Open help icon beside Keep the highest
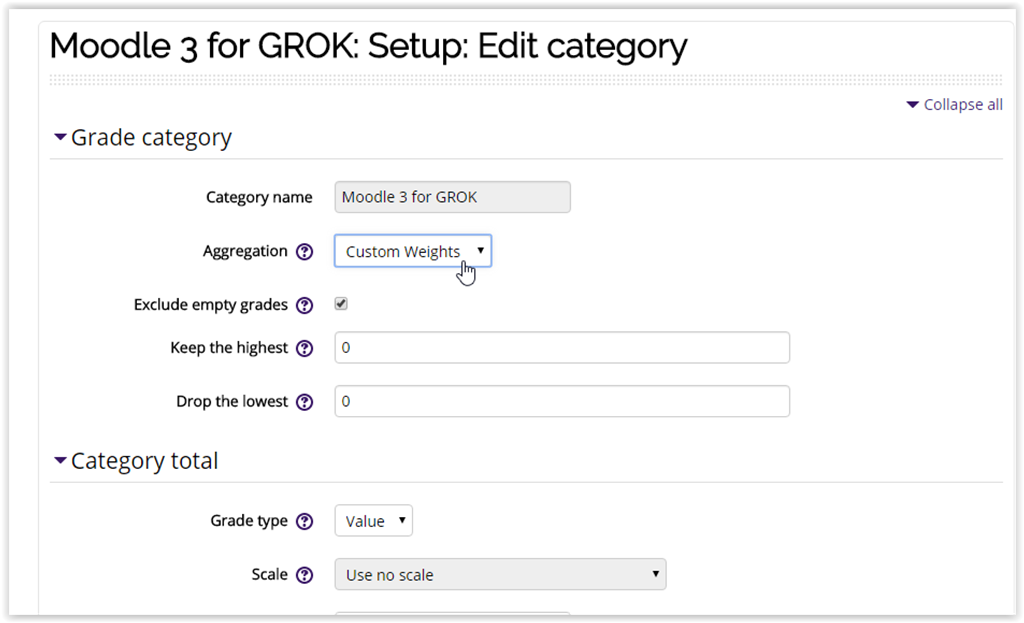Viewport: 1024px width, 623px height. (304, 348)
